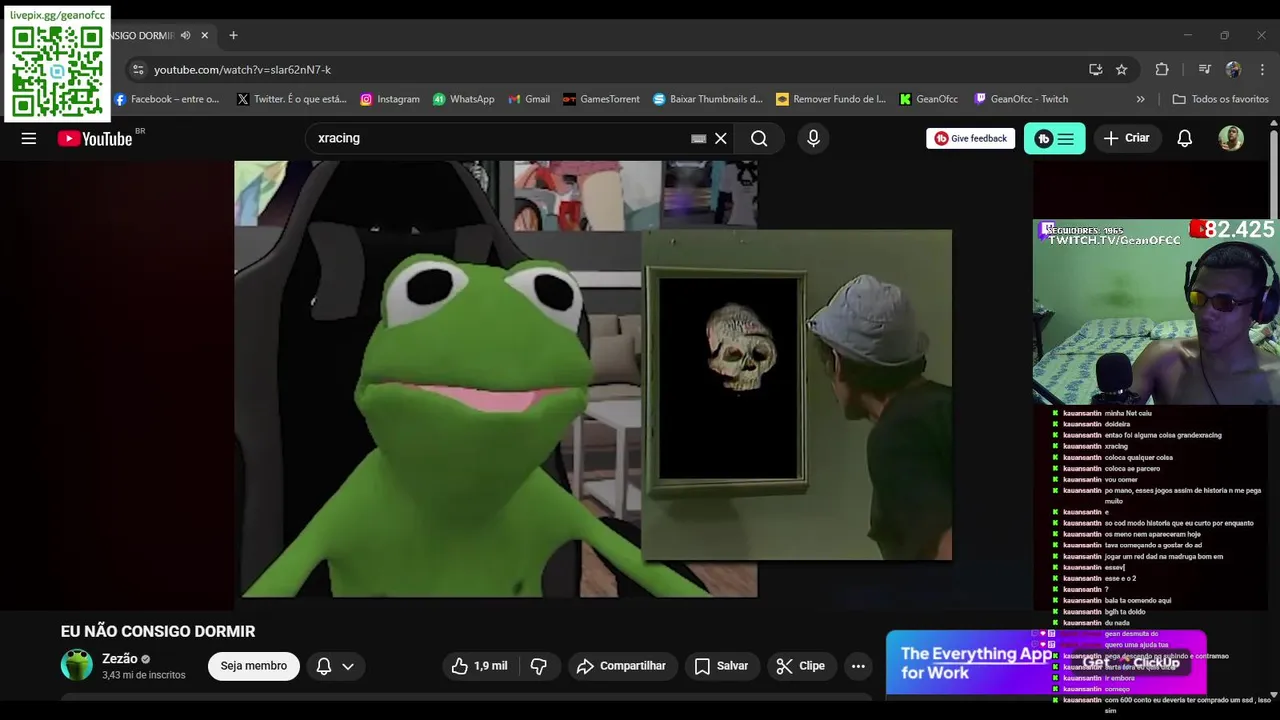Click the 3,43 mi de inscritos text
This screenshot has width=1280, height=720.
click(x=144, y=675)
